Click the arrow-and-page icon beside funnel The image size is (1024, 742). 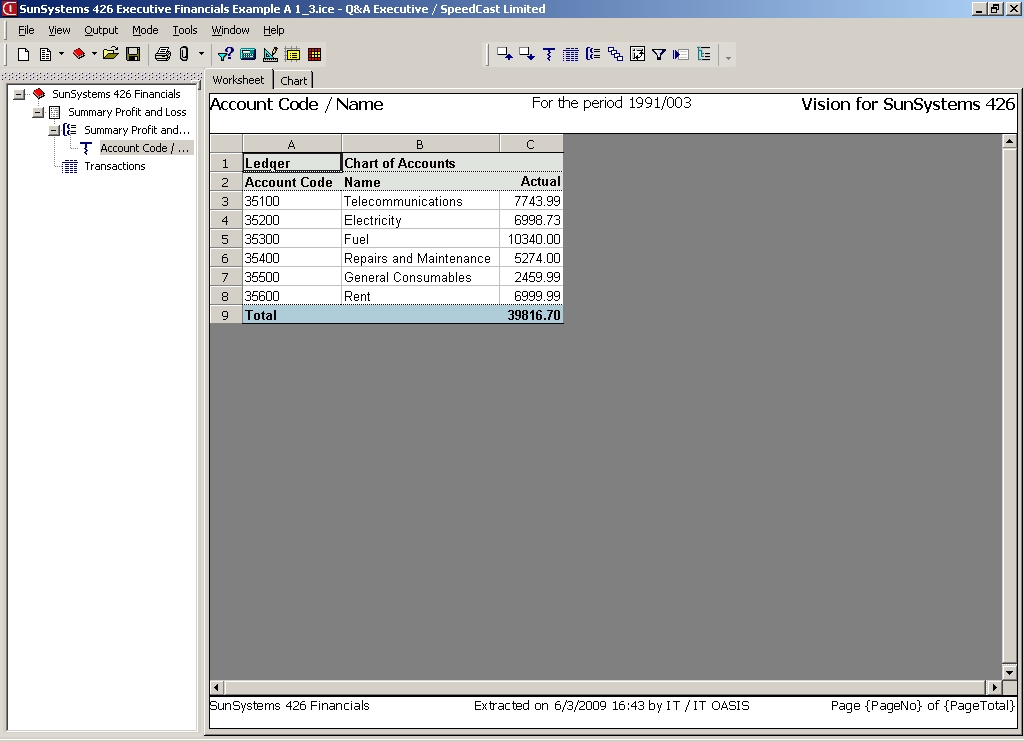point(680,54)
